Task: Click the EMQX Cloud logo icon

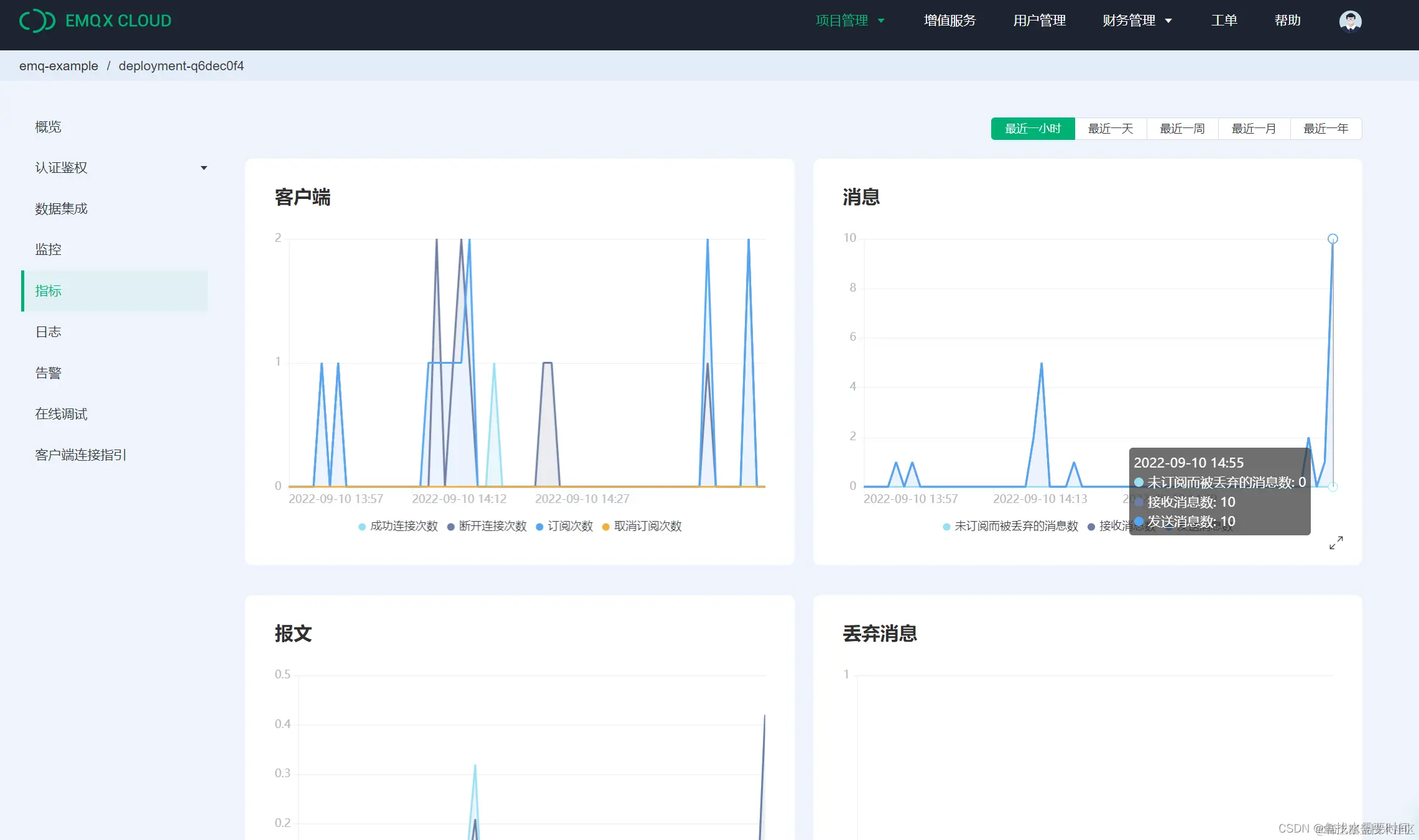Action: (x=37, y=21)
